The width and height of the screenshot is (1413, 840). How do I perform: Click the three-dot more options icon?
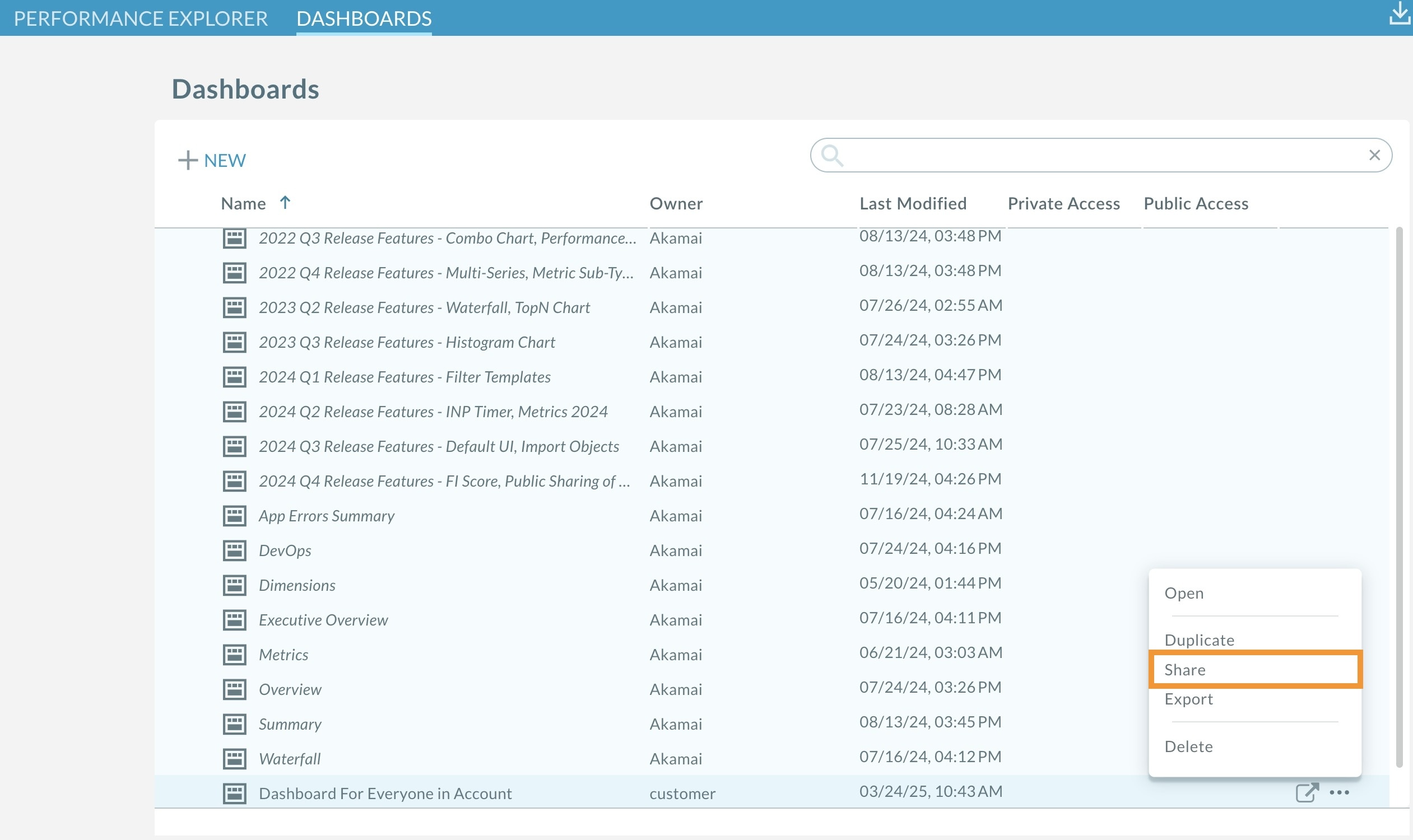[x=1339, y=792]
